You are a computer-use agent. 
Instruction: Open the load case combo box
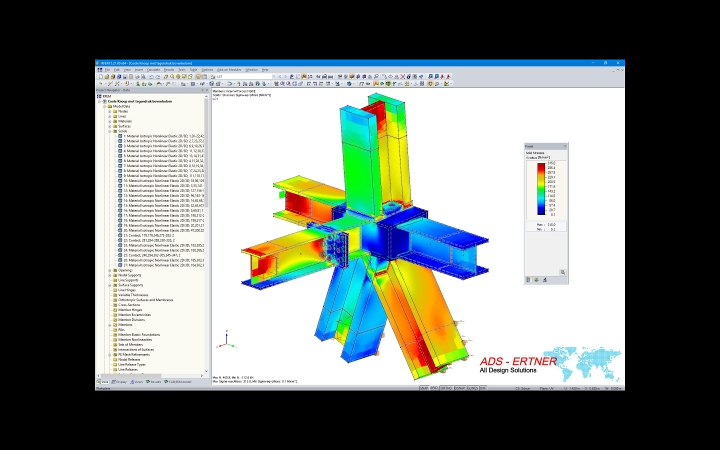(x=244, y=77)
